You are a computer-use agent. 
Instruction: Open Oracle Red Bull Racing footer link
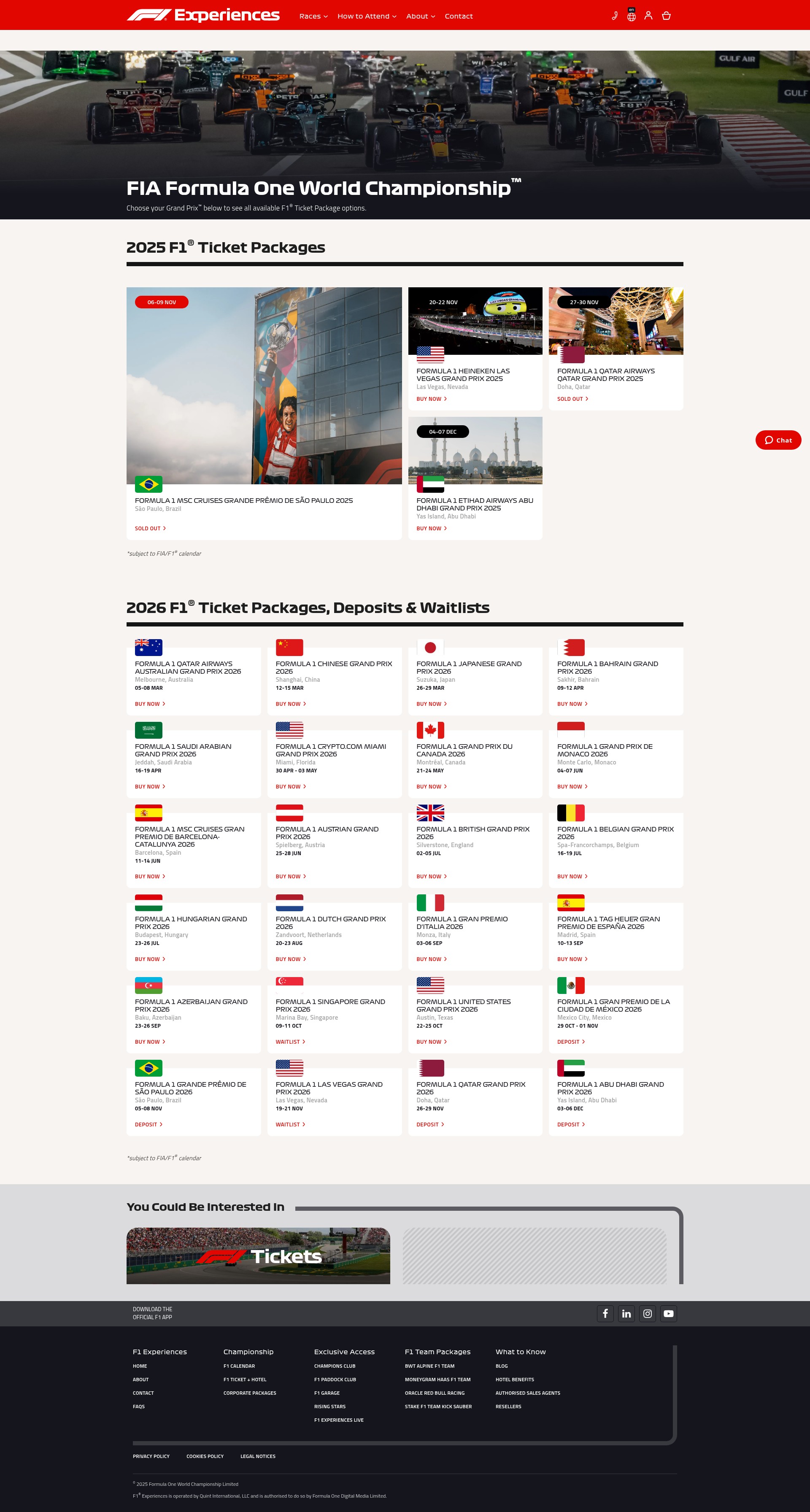tap(435, 1393)
